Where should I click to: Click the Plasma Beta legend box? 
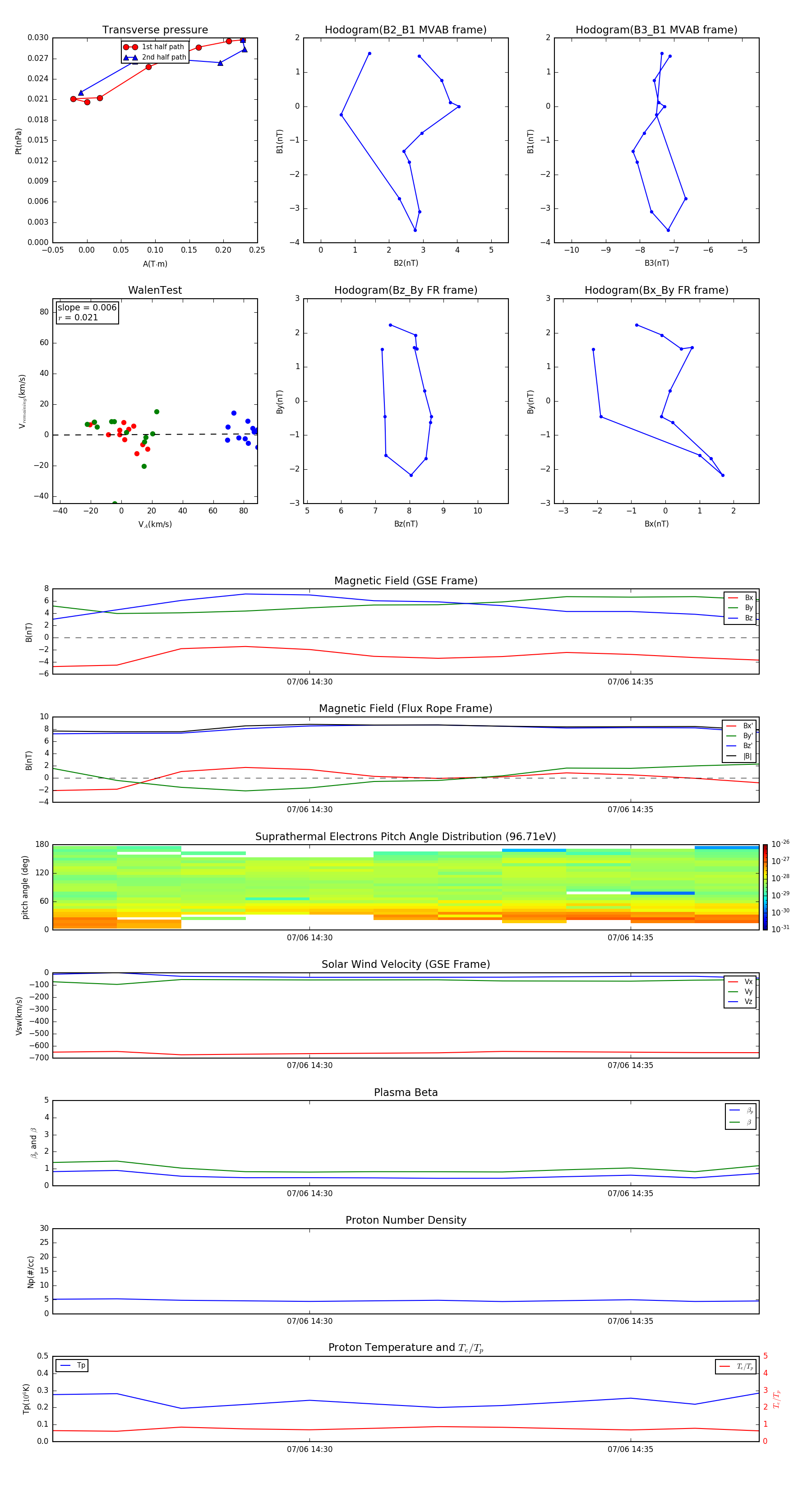click(x=740, y=1116)
